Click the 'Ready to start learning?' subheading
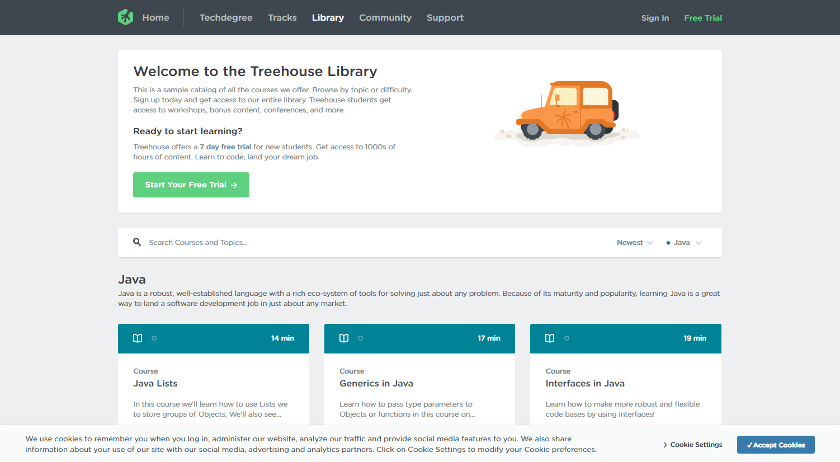This screenshot has height=462, width=840. pos(188,131)
